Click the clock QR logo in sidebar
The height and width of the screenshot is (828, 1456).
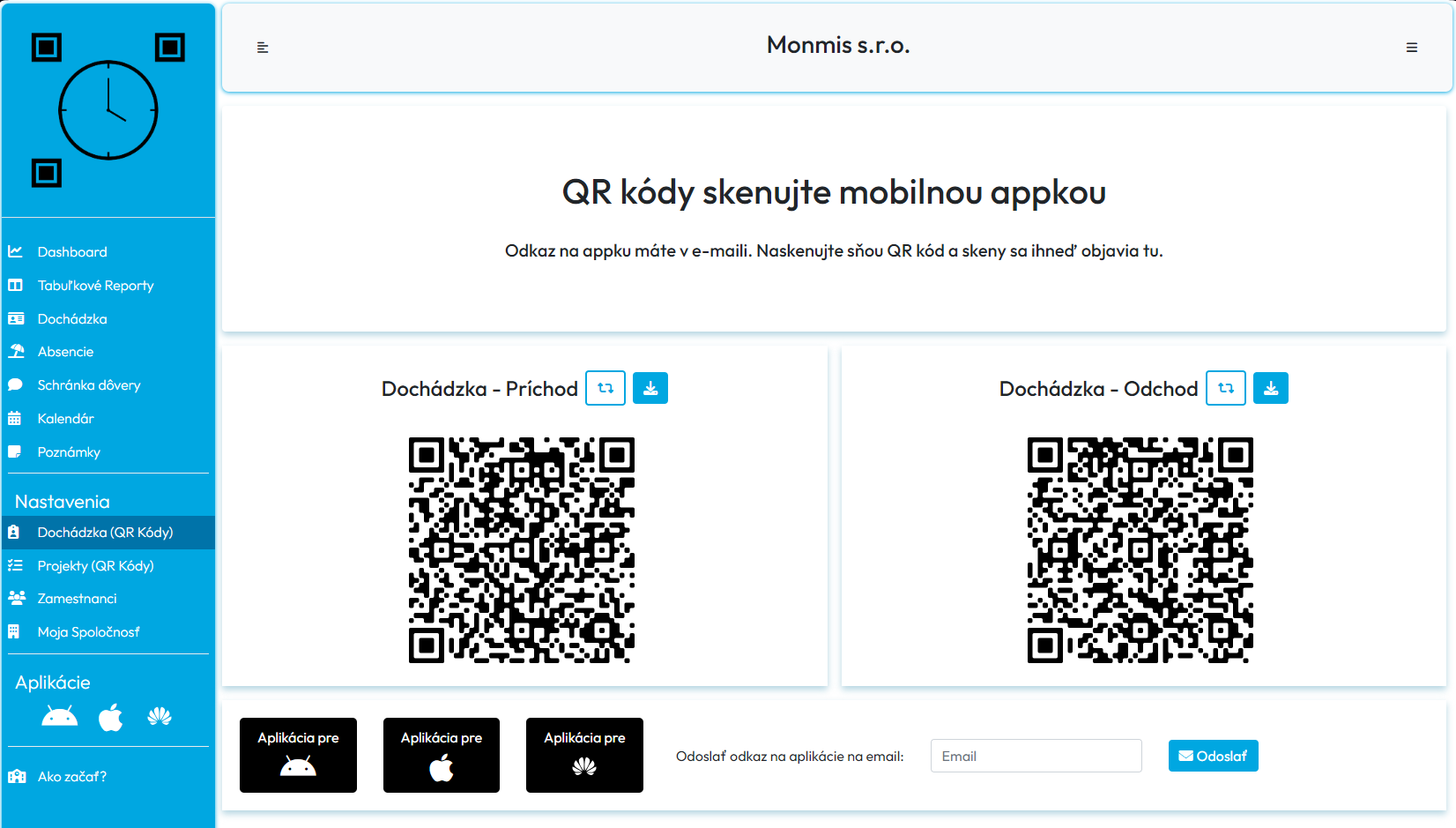click(108, 110)
